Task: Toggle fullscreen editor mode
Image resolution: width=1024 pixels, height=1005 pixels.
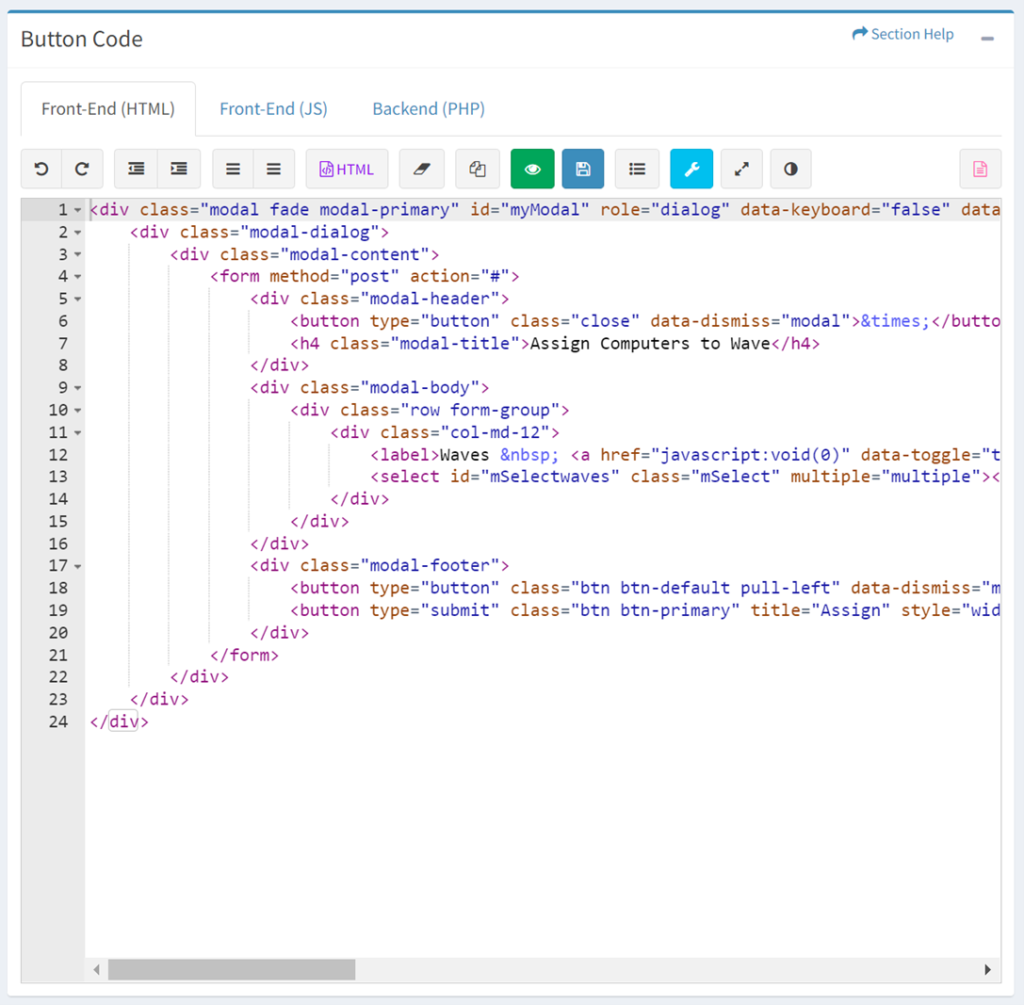Action: pyautogui.click(x=741, y=168)
